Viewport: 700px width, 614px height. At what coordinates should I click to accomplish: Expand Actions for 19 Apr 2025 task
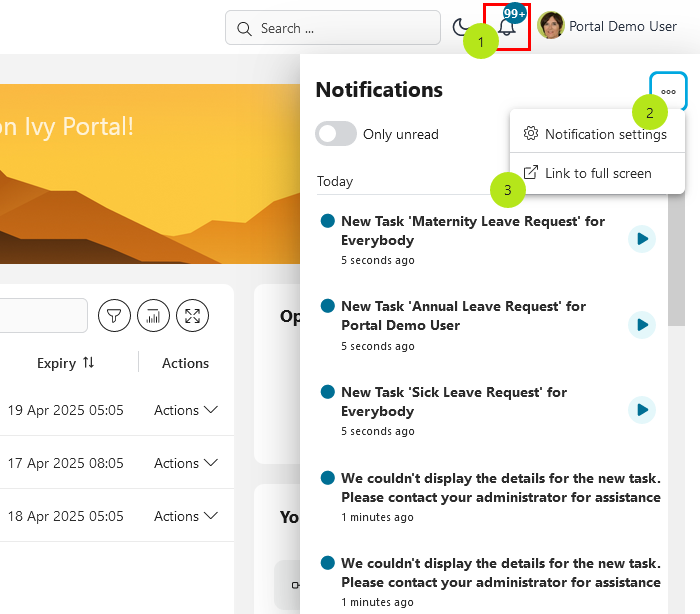pos(186,410)
